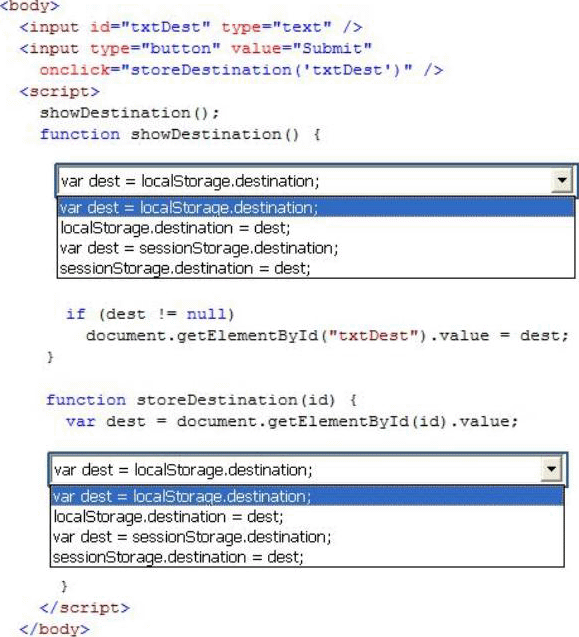Open the dropdown arrow inside storeDestination function
This screenshot has height=637, width=579.
point(551,469)
